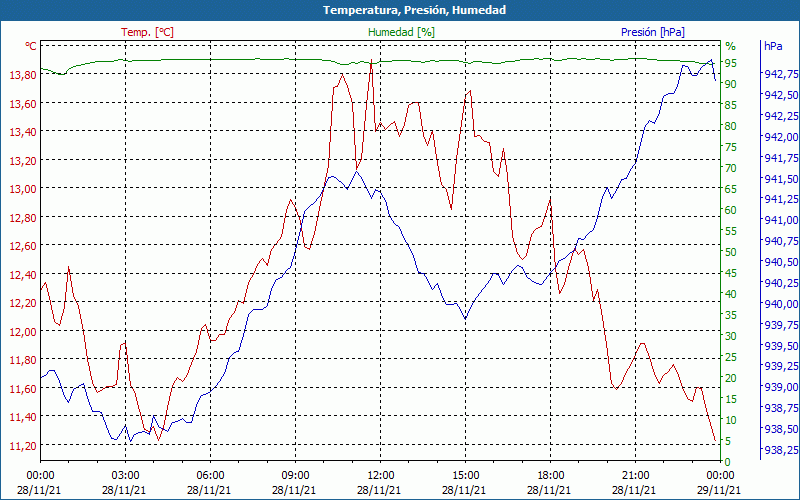Viewport: 800px width, 500px height.
Task: Click the '941,75' pressure axis value
Action: [x=782, y=158]
